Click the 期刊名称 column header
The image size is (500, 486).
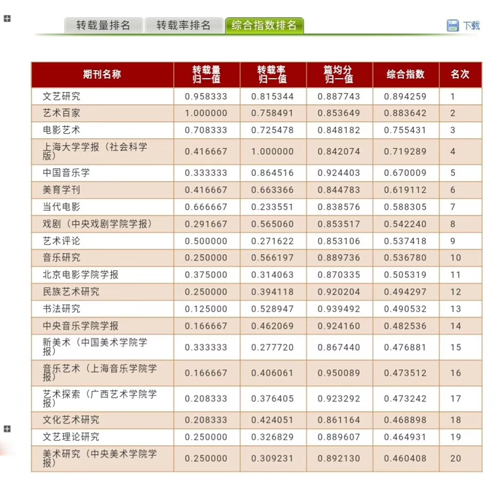click(102, 74)
